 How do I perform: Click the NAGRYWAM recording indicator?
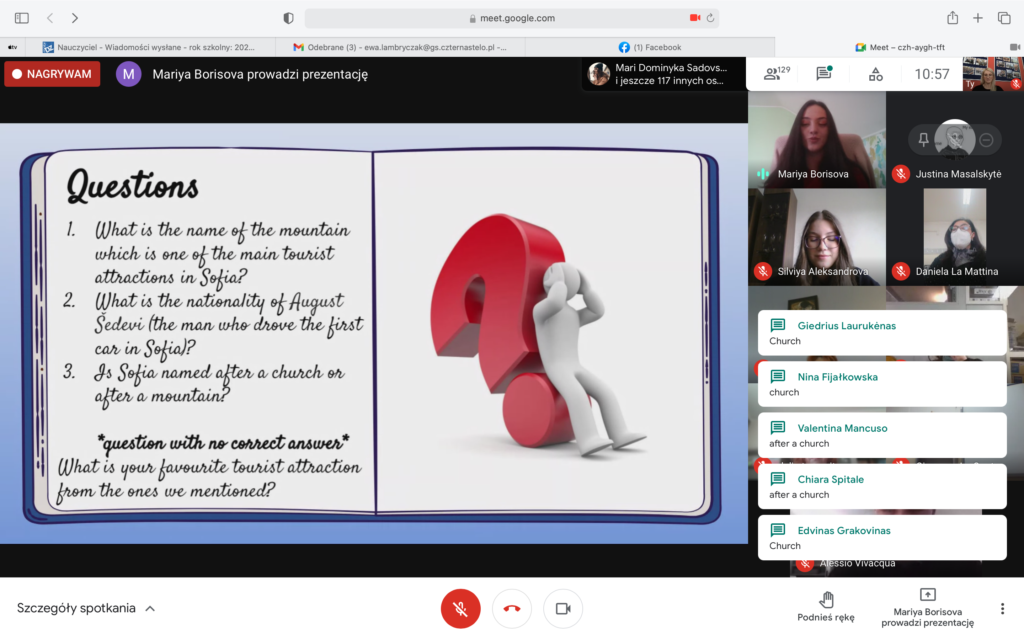pyautogui.click(x=52, y=74)
